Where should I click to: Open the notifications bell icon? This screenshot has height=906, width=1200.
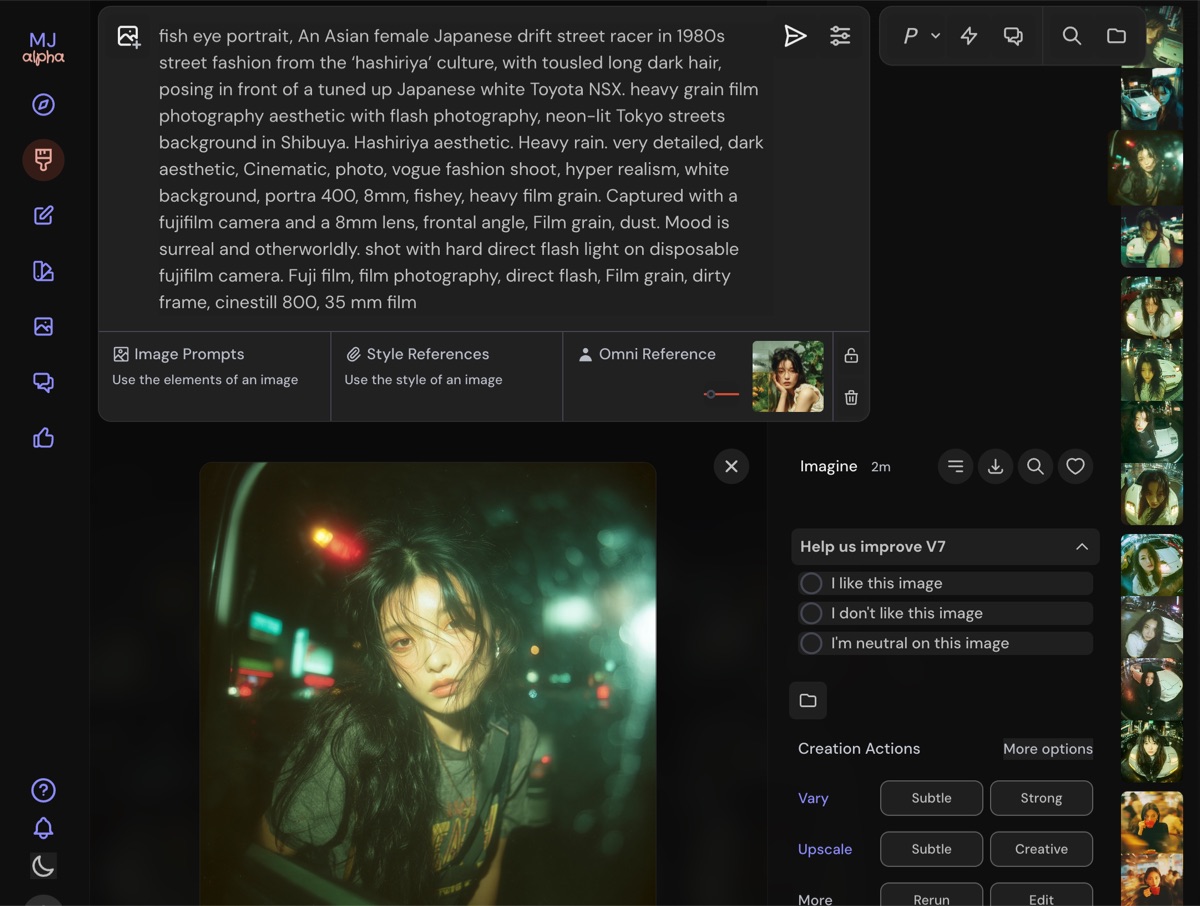pyautogui.click(x=43, y=828)
